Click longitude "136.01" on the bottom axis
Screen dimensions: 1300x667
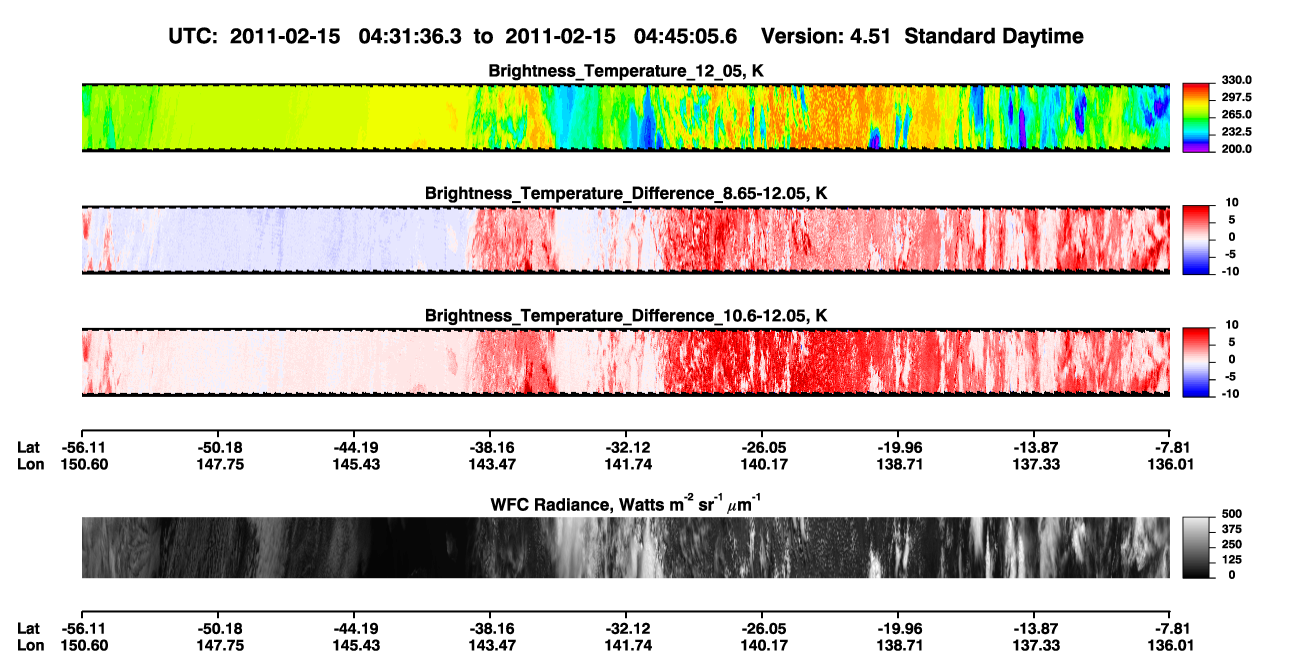click(x=1171, y=645)
